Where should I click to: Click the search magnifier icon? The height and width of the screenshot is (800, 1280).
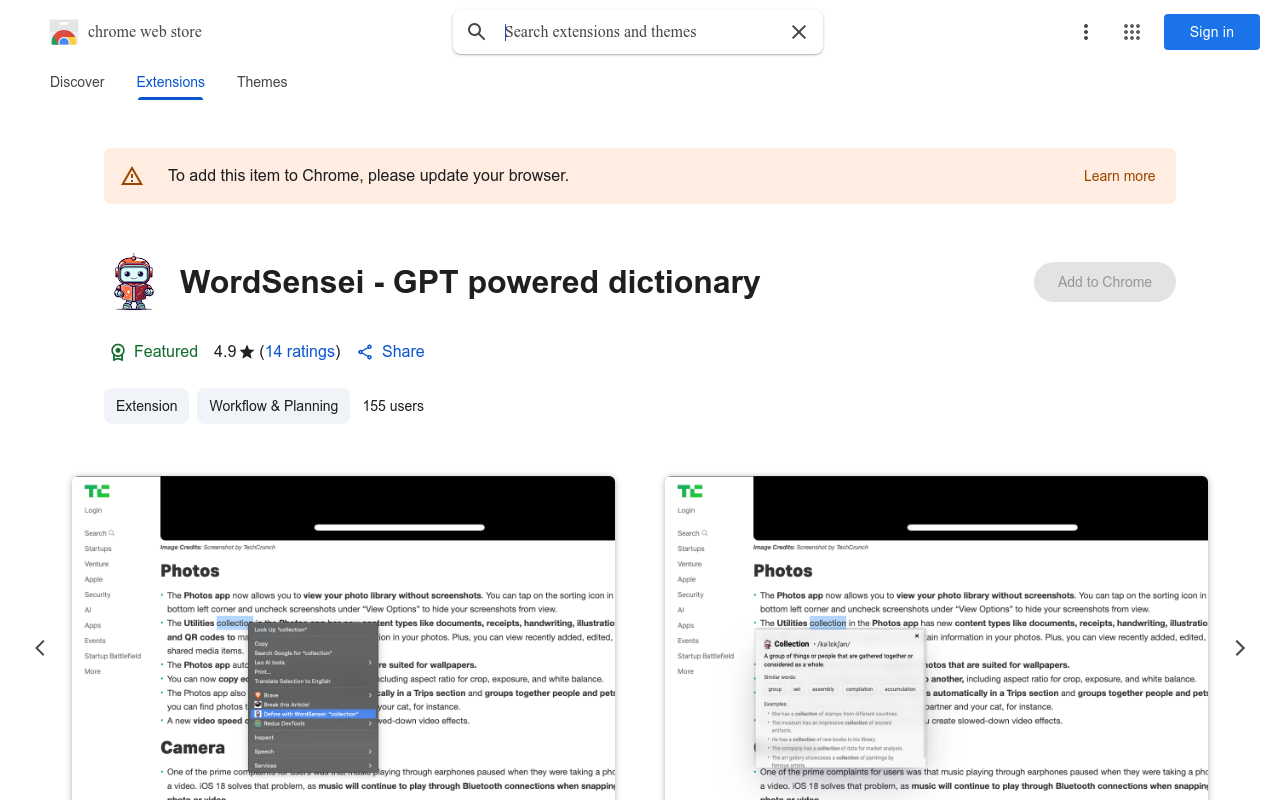(x=477, y=32)
